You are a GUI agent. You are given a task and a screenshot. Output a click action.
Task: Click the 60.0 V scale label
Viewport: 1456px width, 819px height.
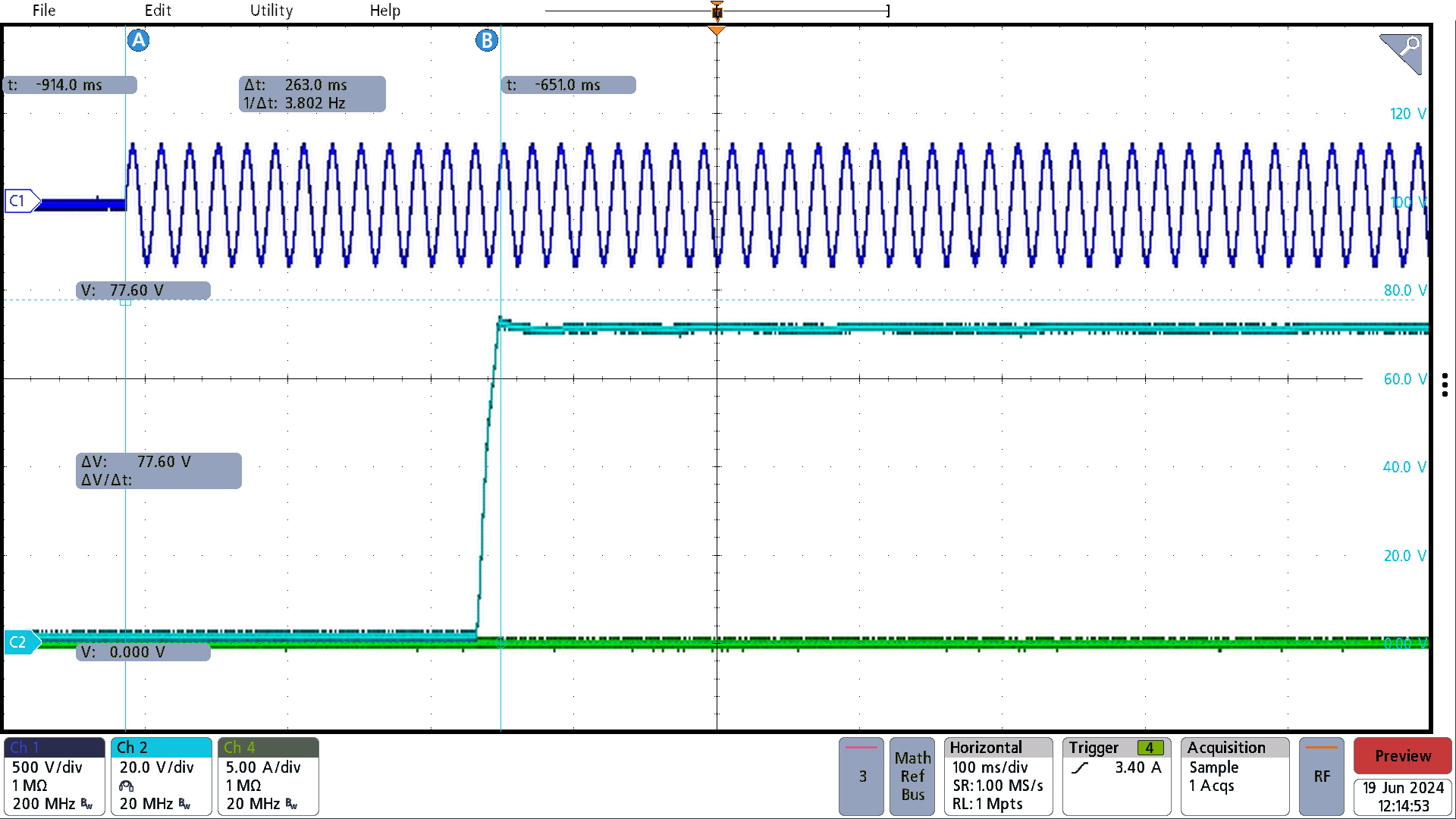pyautogui.click(x=1404, y=379)
